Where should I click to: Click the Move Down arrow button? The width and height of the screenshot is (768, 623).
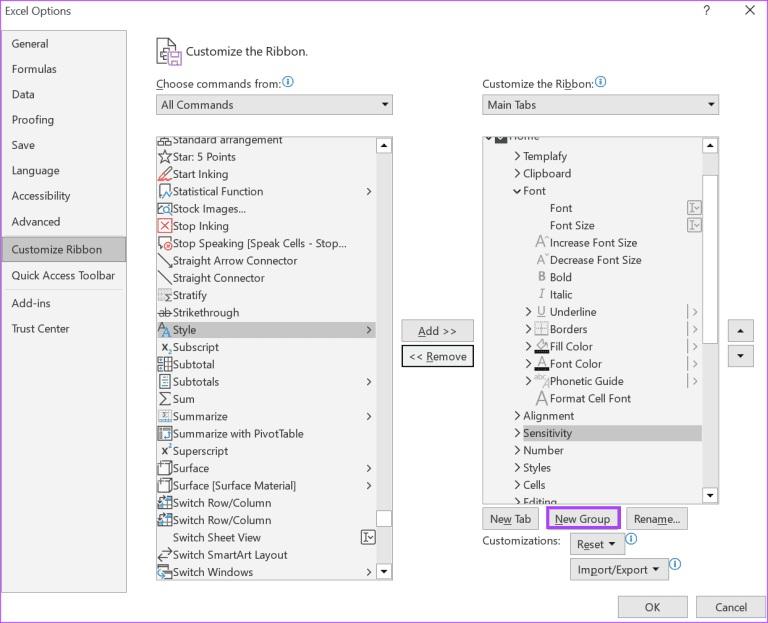click(740, 356)
